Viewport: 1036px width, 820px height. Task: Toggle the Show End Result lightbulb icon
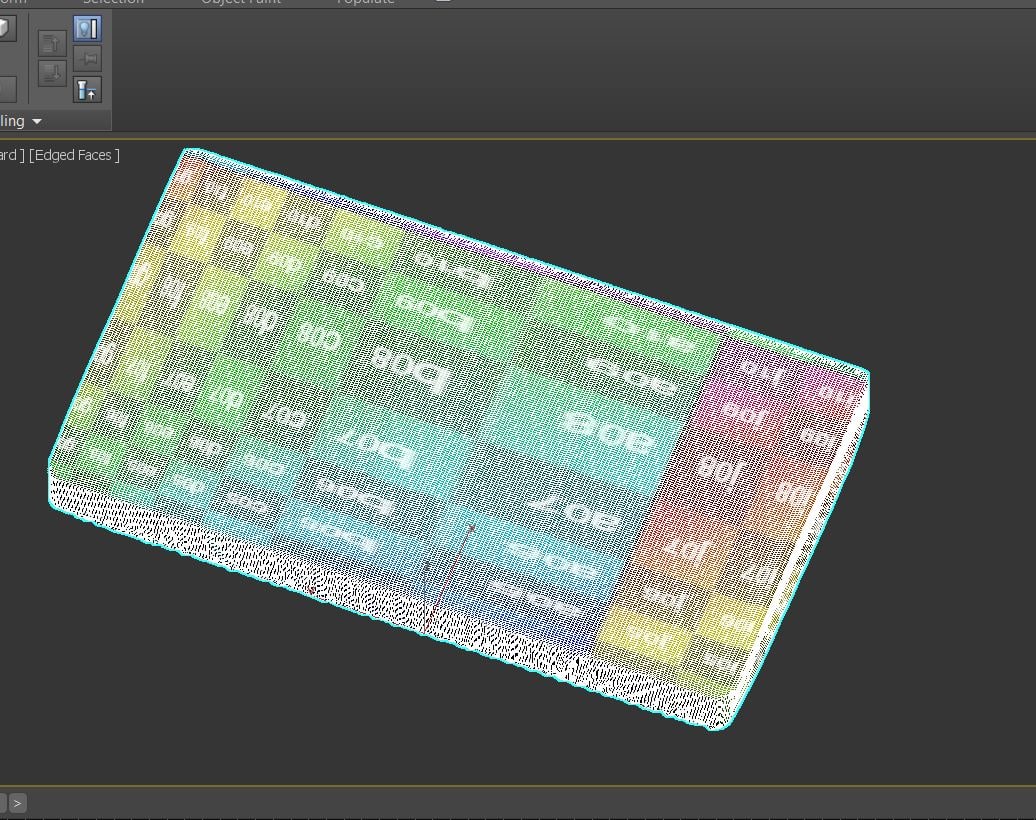(87, 28)
